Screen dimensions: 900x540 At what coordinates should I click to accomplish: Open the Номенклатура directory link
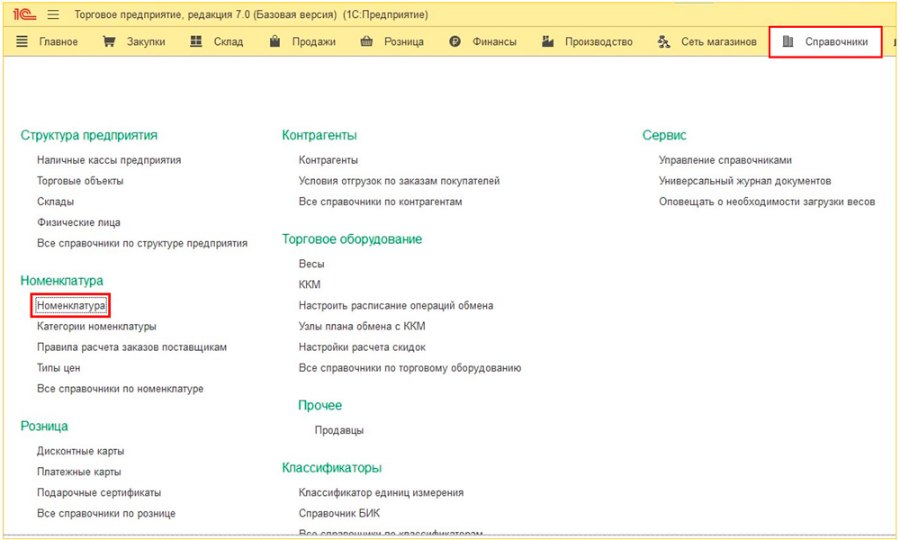71,305
